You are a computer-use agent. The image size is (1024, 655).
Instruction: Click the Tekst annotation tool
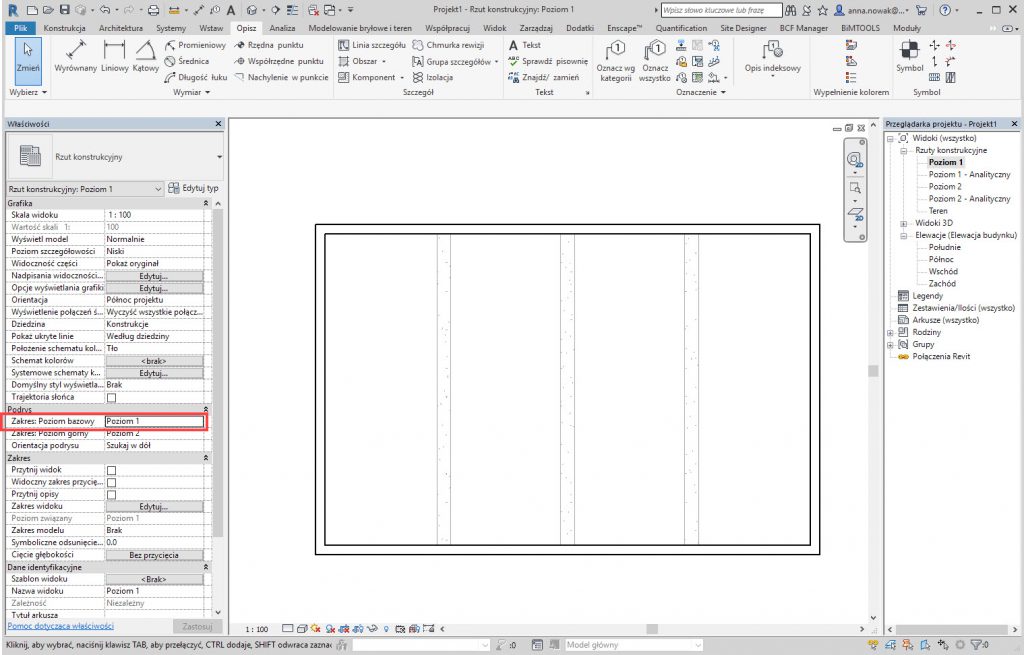point(524,45)
